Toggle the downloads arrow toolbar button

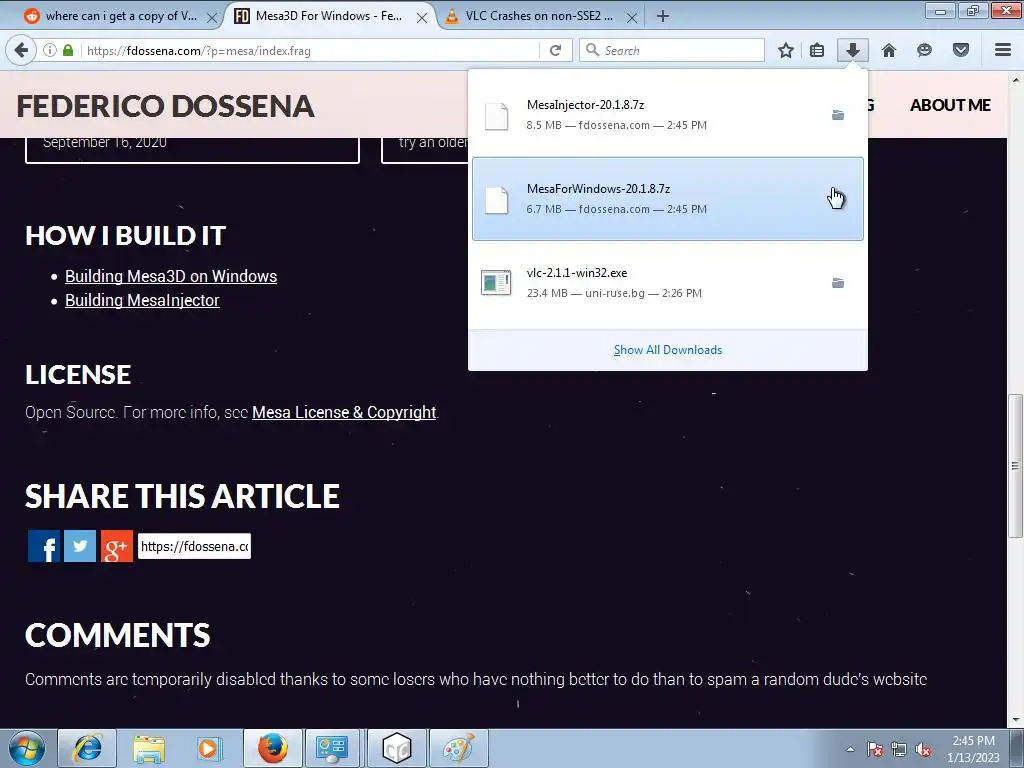(853, 50)
